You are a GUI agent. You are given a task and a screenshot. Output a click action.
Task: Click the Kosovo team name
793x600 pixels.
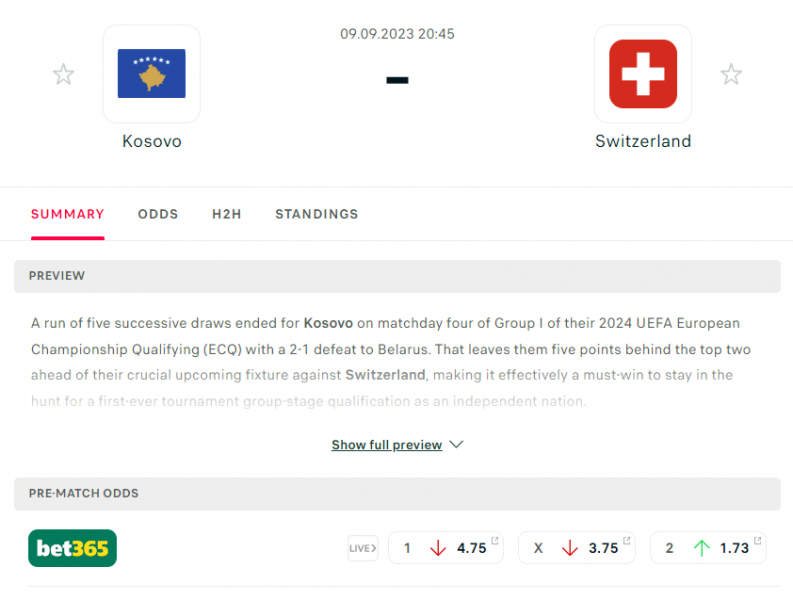[152, 141]
